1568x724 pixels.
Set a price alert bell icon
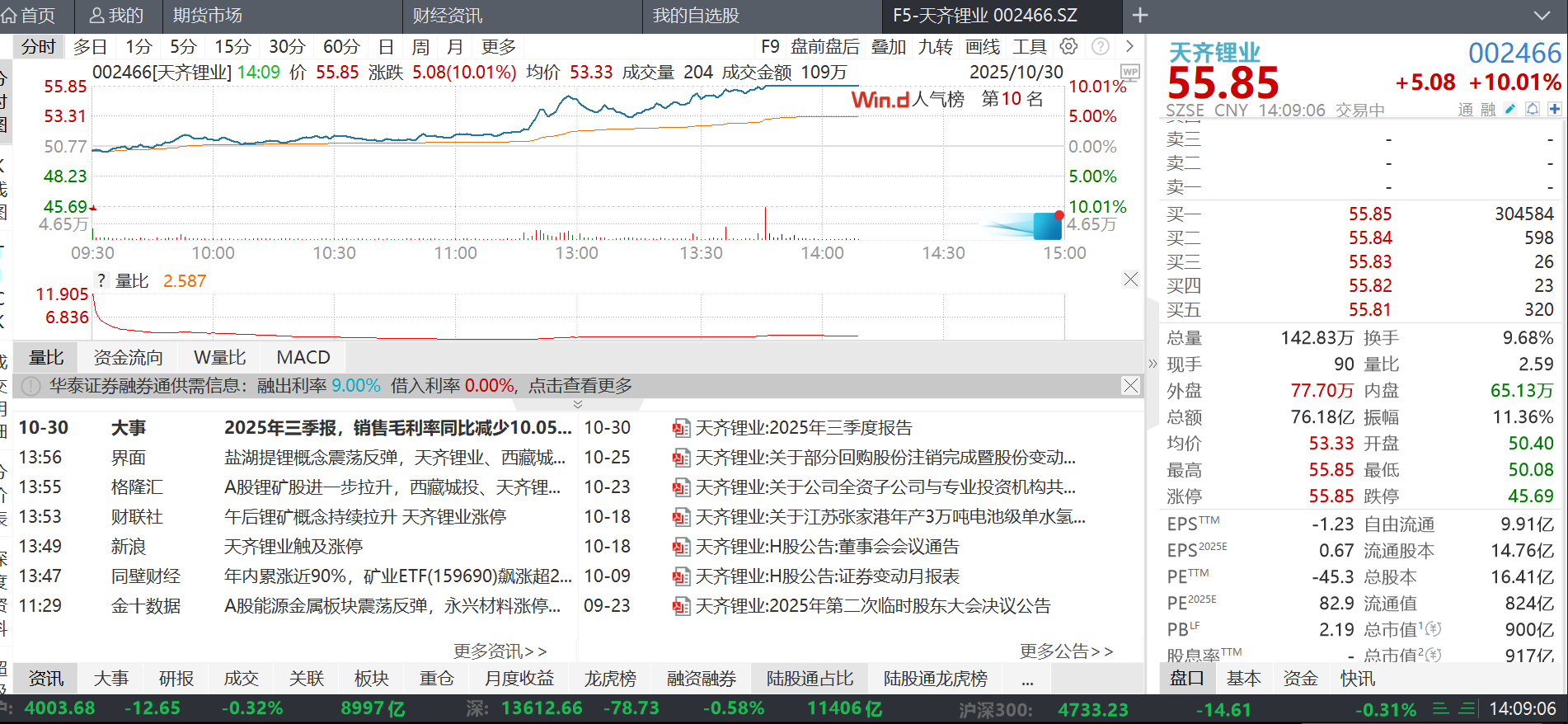tap(1532, 109)
